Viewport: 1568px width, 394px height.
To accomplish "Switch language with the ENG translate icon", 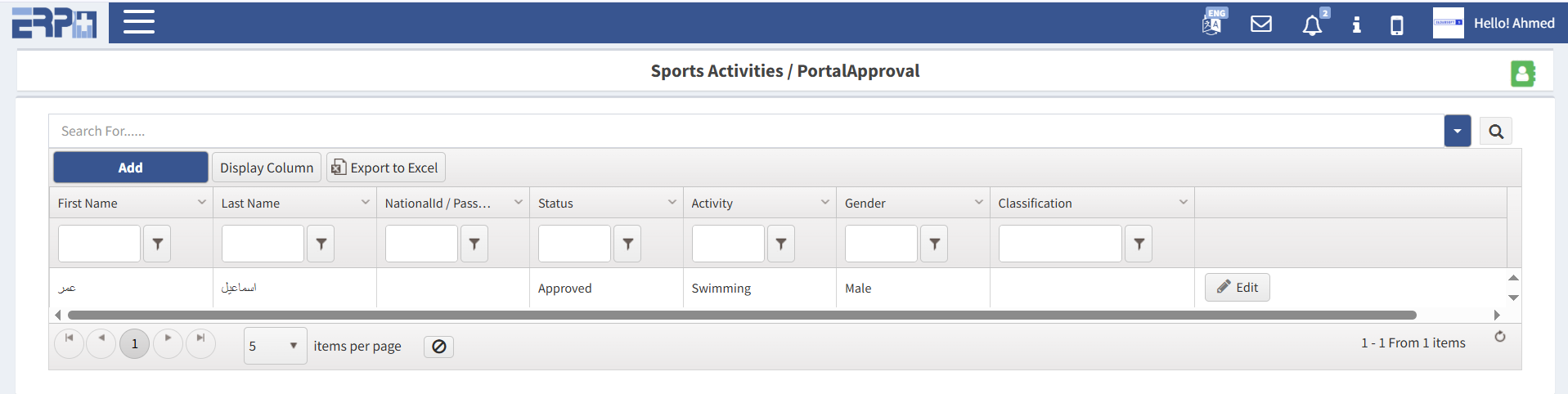I will point(1212,23).
